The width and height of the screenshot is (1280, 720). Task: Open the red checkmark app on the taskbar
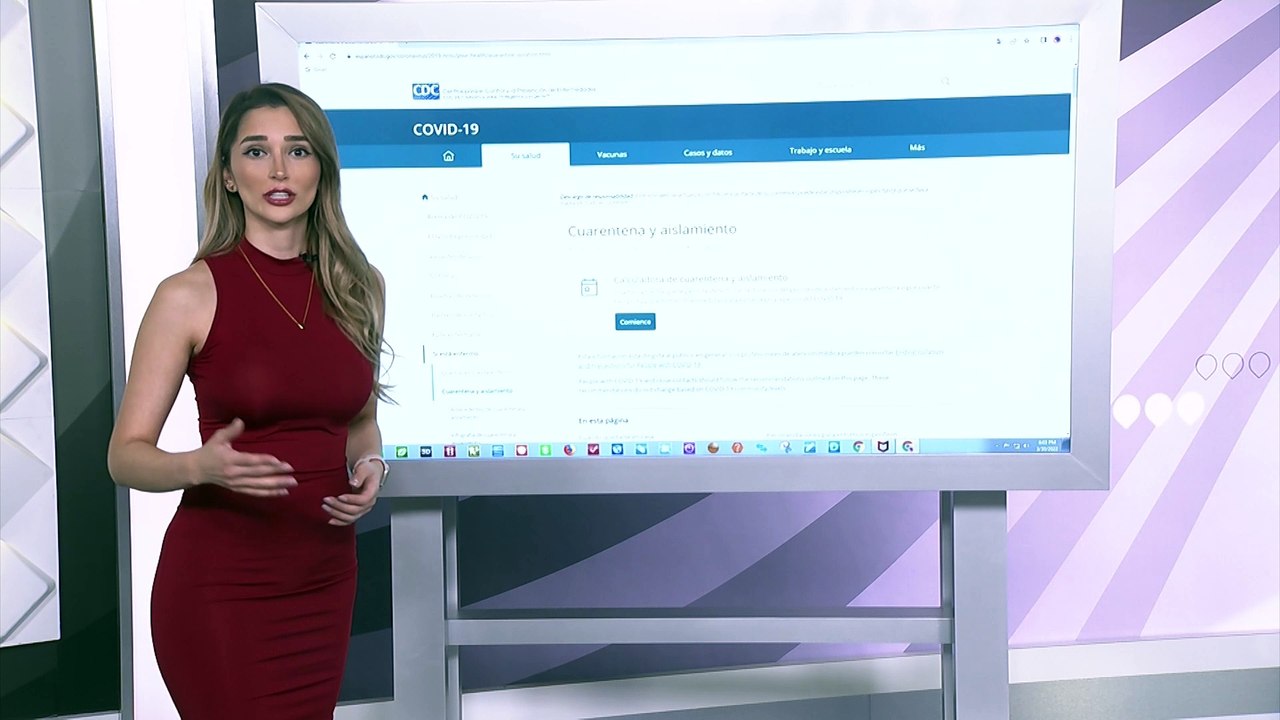click(593, 450)
